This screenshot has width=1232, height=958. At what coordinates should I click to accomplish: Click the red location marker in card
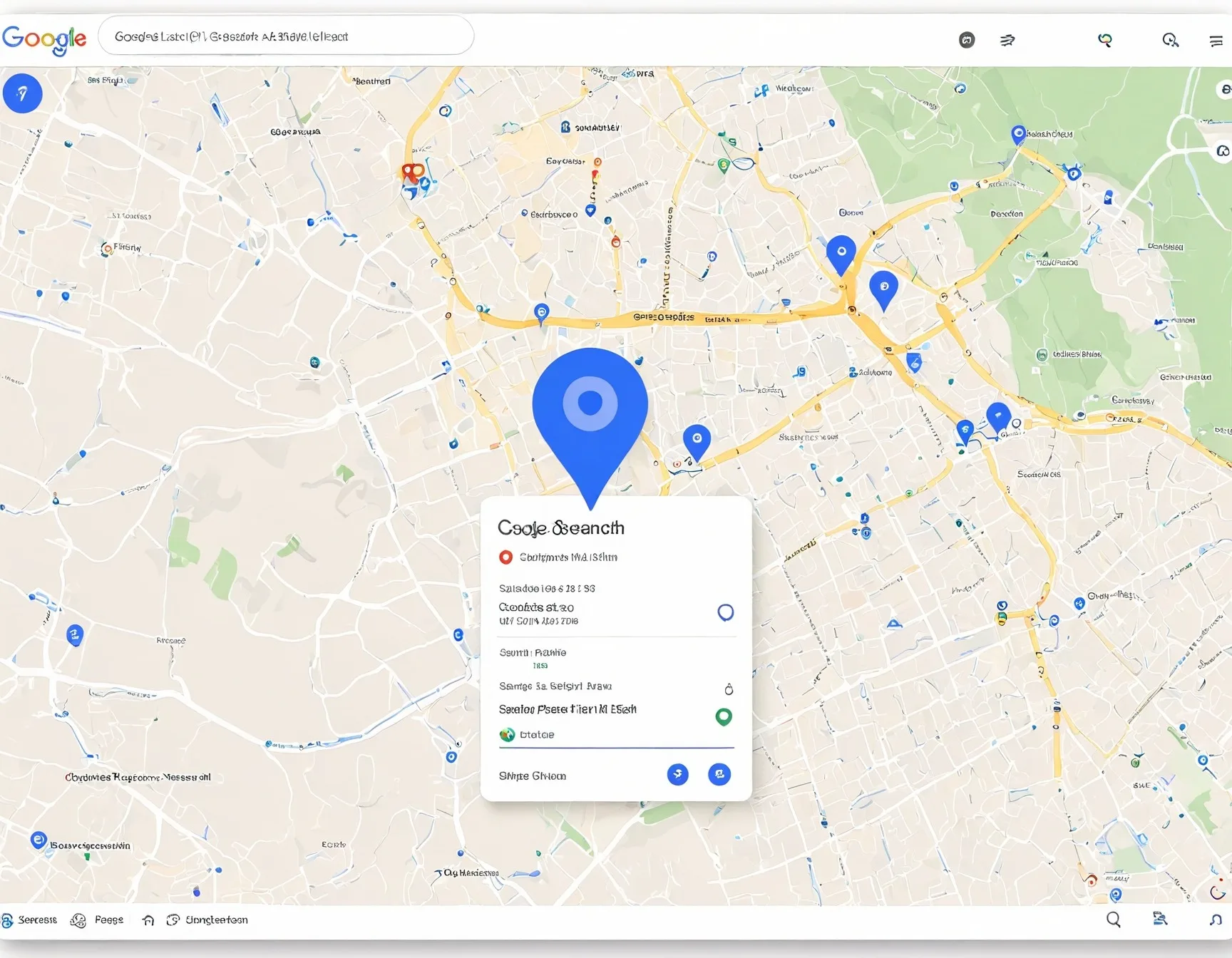(506, 557)
